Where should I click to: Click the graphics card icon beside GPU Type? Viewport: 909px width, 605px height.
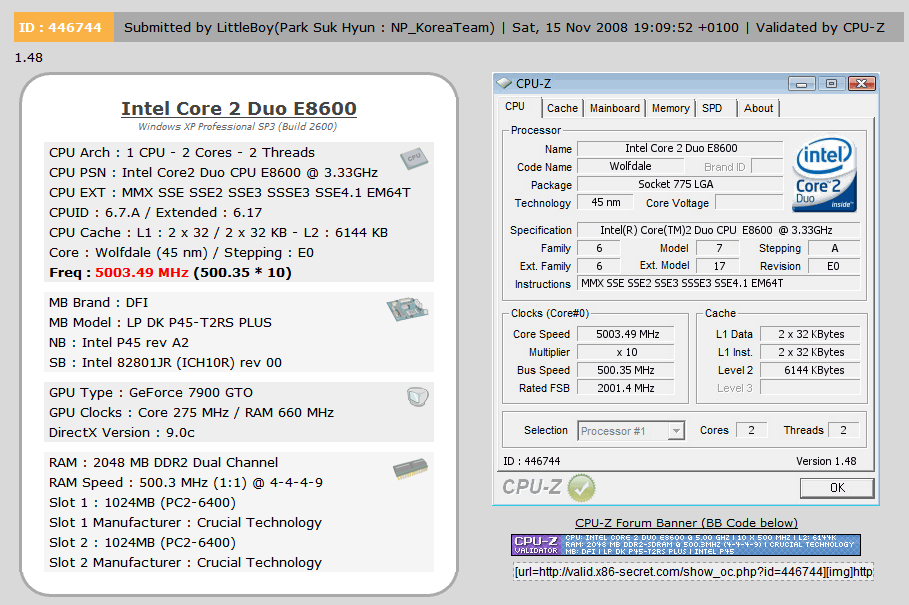(x=417, y=396)
